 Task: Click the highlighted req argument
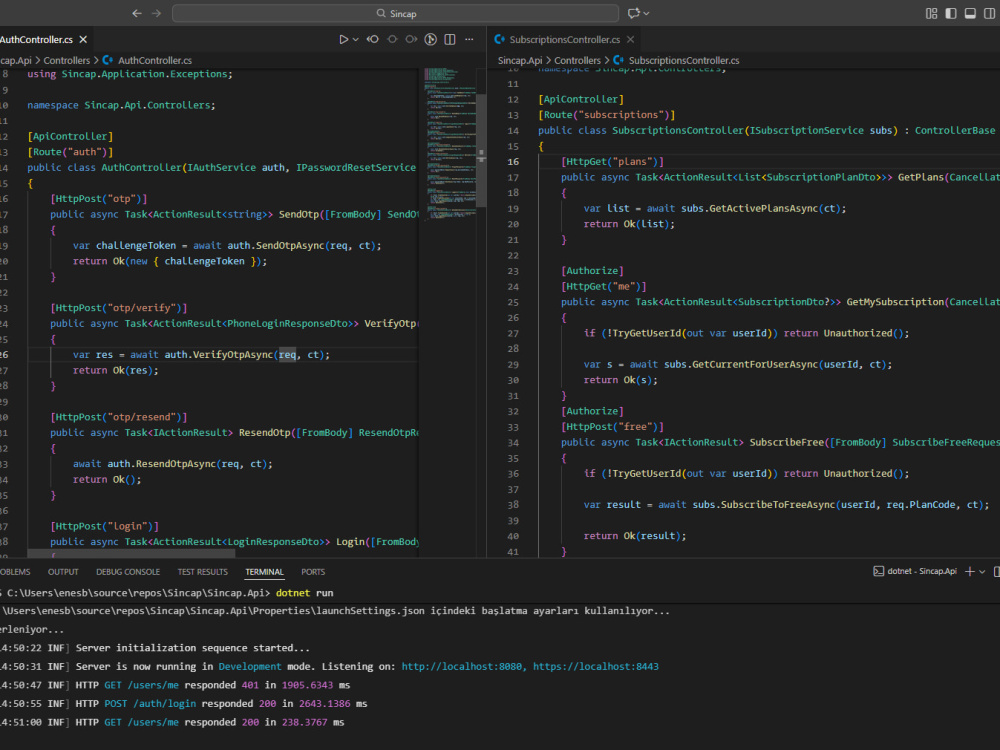coord(288,355)
